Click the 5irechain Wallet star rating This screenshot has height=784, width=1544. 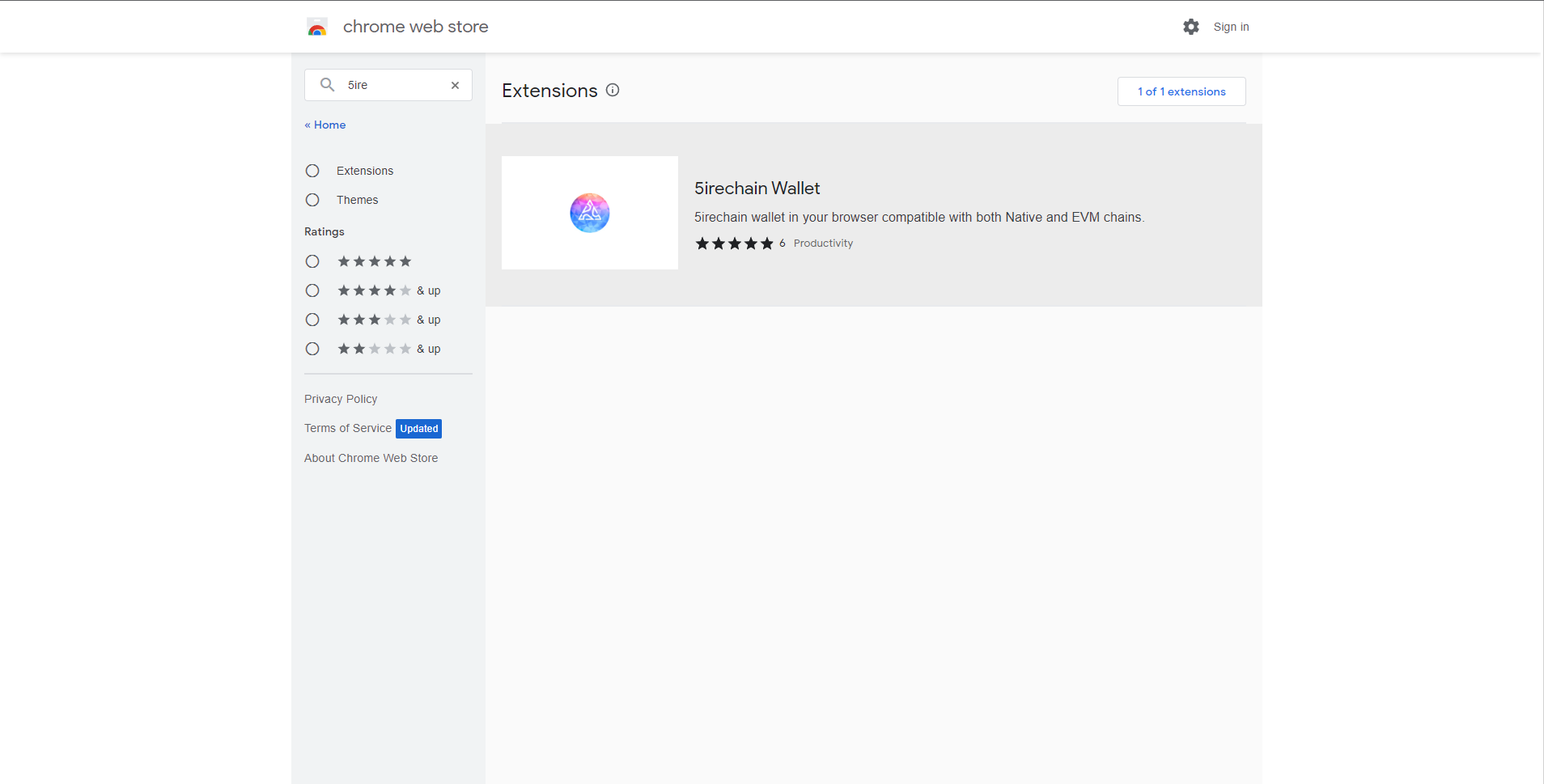(x=734, y=244)
